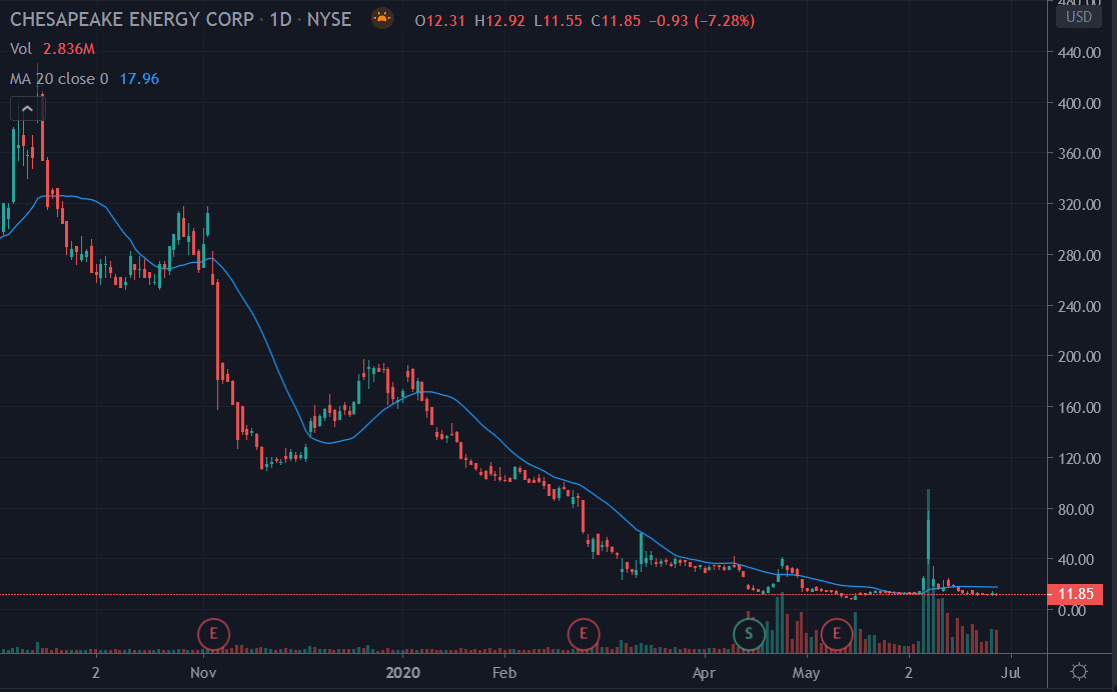Click the earnings E marker above Nov
This screenshot has height=692, width=1117.
coord(213,633)
